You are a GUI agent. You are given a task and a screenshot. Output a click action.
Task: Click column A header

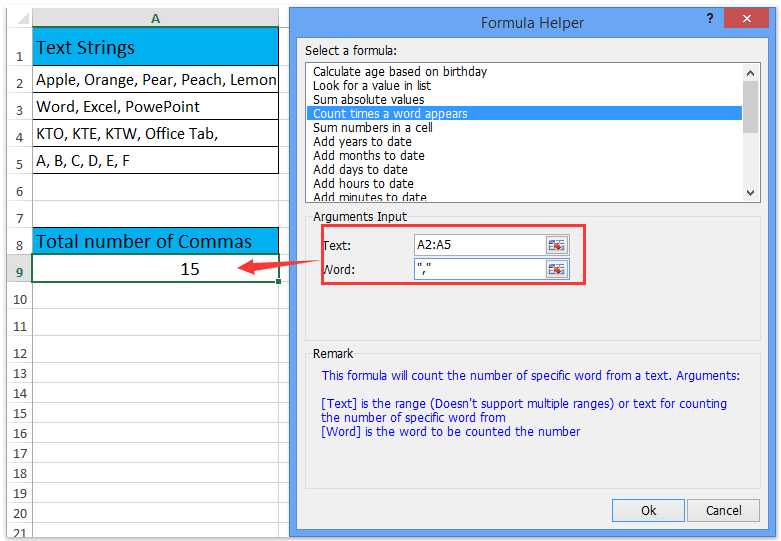(155, 19)
